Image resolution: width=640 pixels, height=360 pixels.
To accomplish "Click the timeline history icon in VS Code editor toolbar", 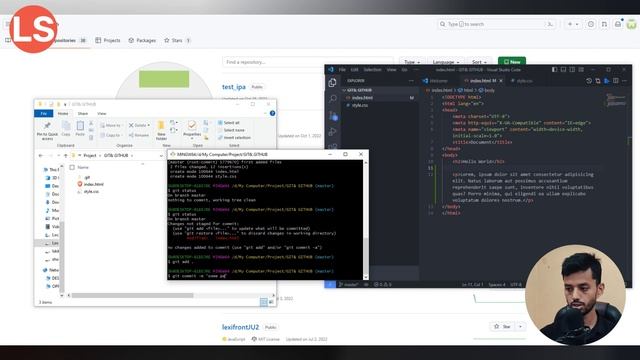I will click(589, 81).
